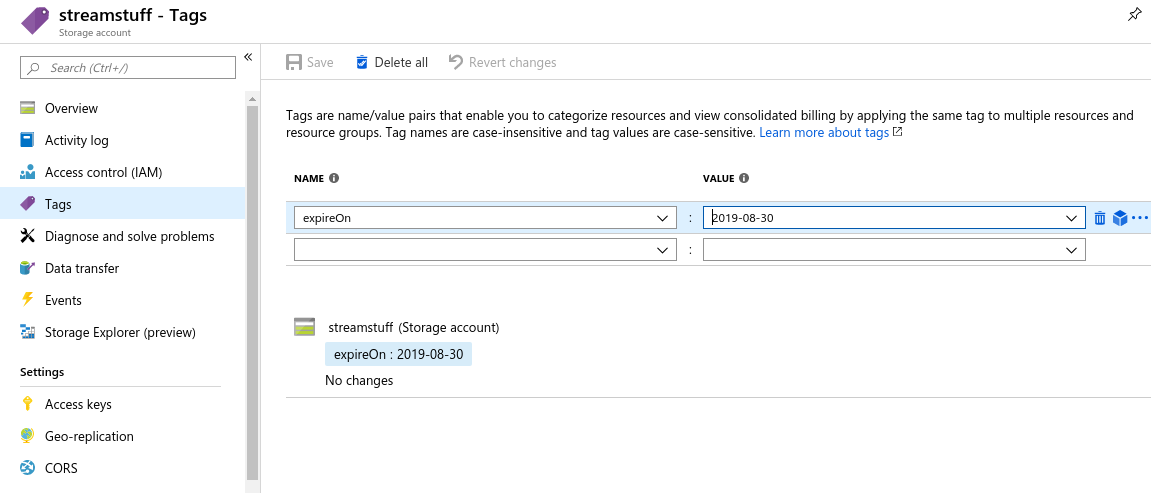Open the Events menu item

pyautogui.click(x=123, y=300)
